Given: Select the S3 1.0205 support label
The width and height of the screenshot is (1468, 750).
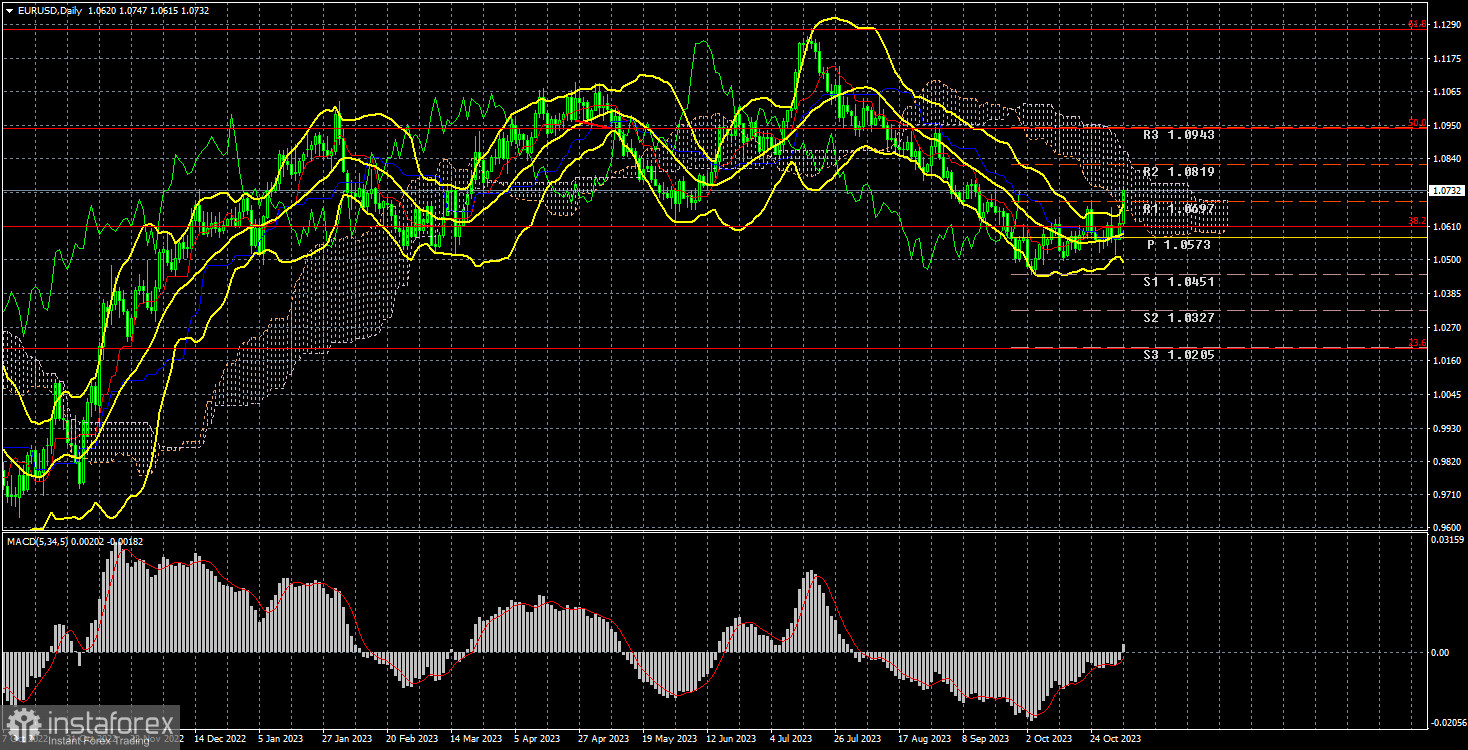Looking at the screenshot, I should (1180, 355).
